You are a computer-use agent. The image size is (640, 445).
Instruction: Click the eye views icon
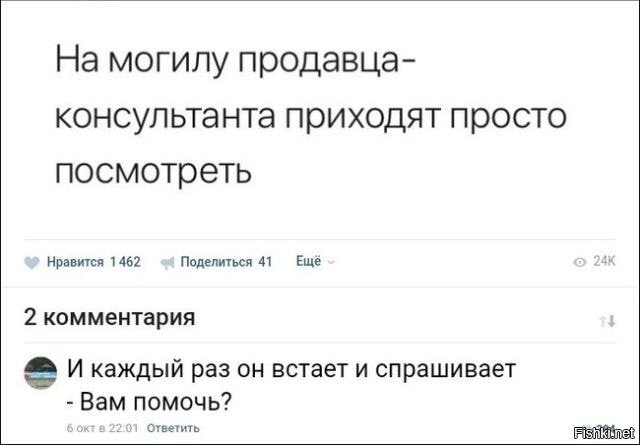point(581,263)
